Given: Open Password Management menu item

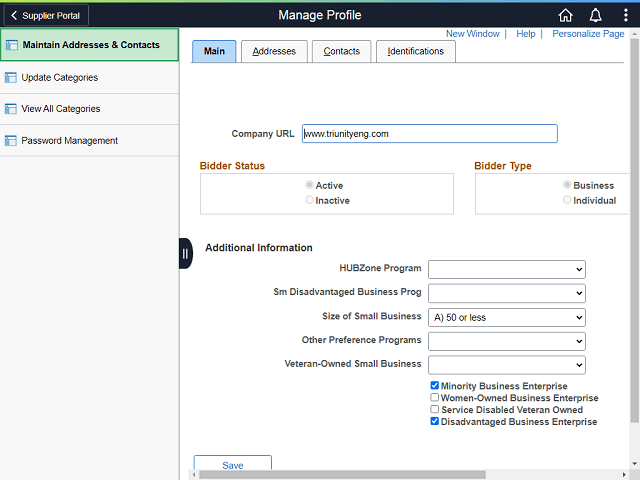Looking at the screenshot, I should click(89, 141).
